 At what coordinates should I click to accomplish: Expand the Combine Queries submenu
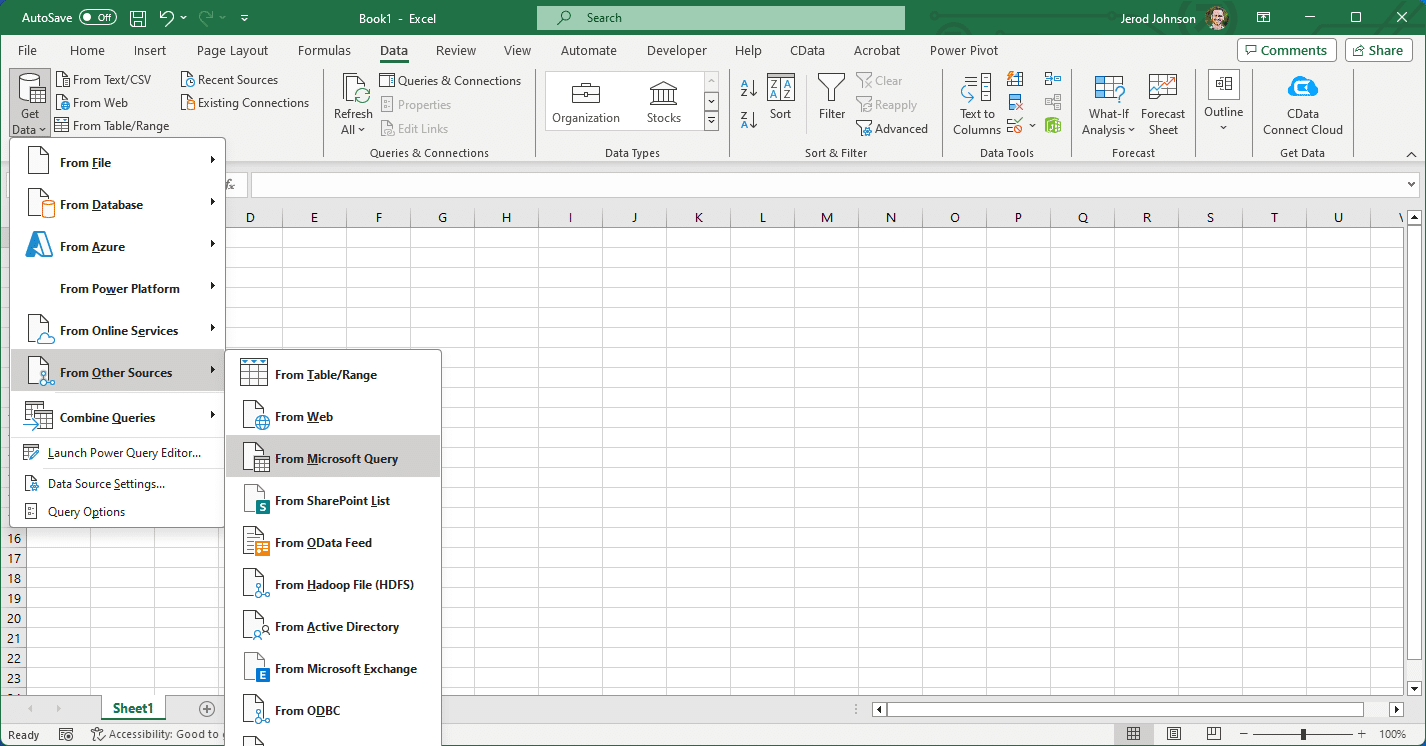coord(118,417)
